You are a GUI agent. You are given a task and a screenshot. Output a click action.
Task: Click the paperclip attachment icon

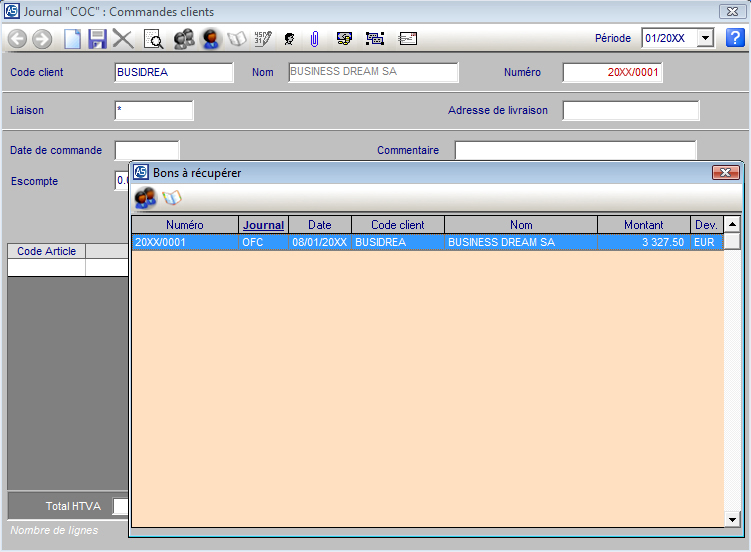pos(314,39)
